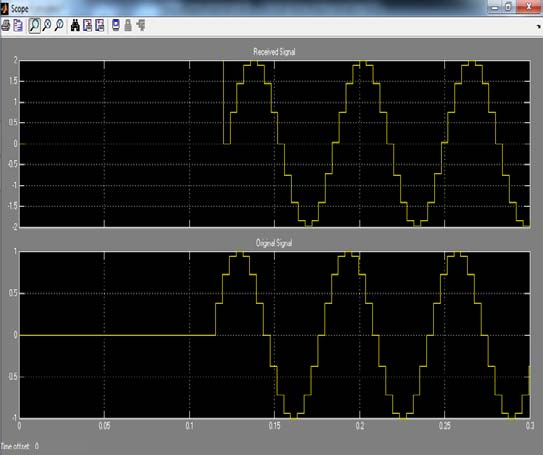The image size is (543, 455).
Task: Click Restore saved axes settings icon
Action: pos(99,25)
